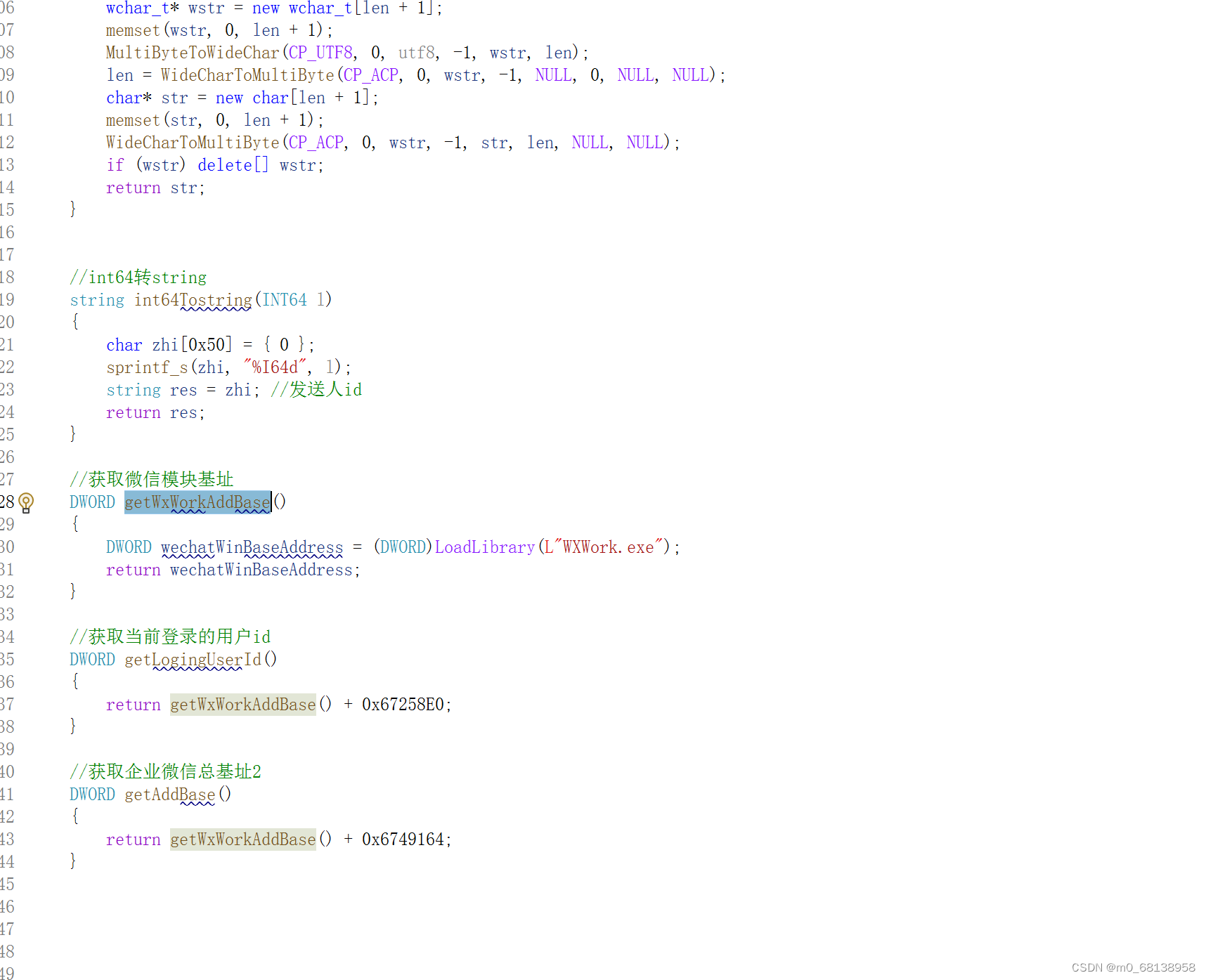Click the memset(str, 0, len + 1) call
This screenshot has height=980, width=1206.
tap(215, 120)
